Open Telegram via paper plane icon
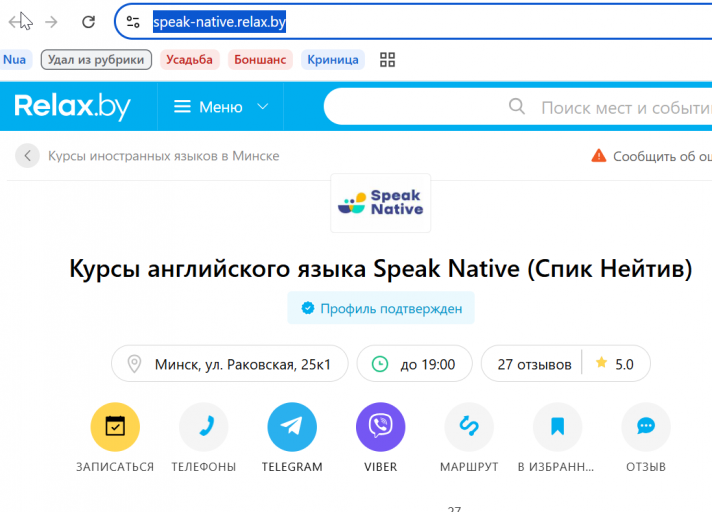 [292, 427]
